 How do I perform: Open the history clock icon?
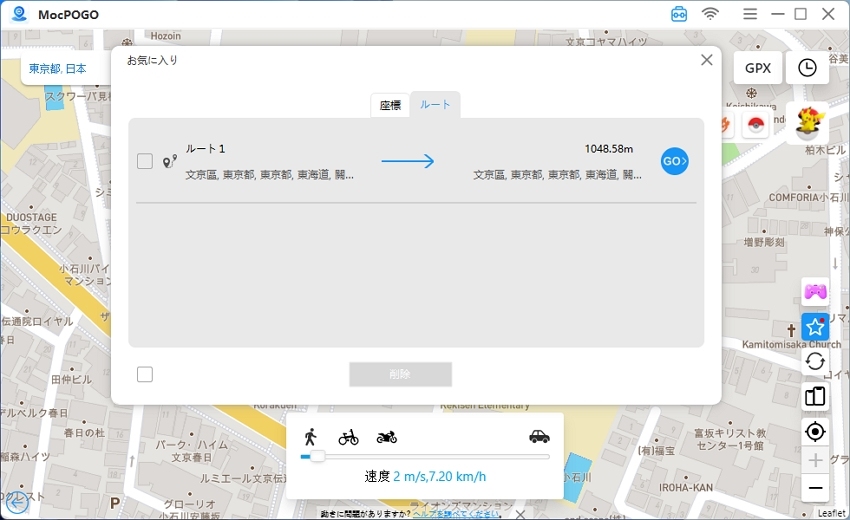(807, 68)
